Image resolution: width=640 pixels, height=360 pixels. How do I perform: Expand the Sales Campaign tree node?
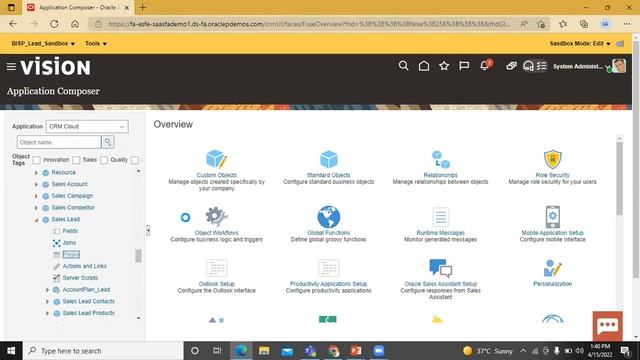36,196
